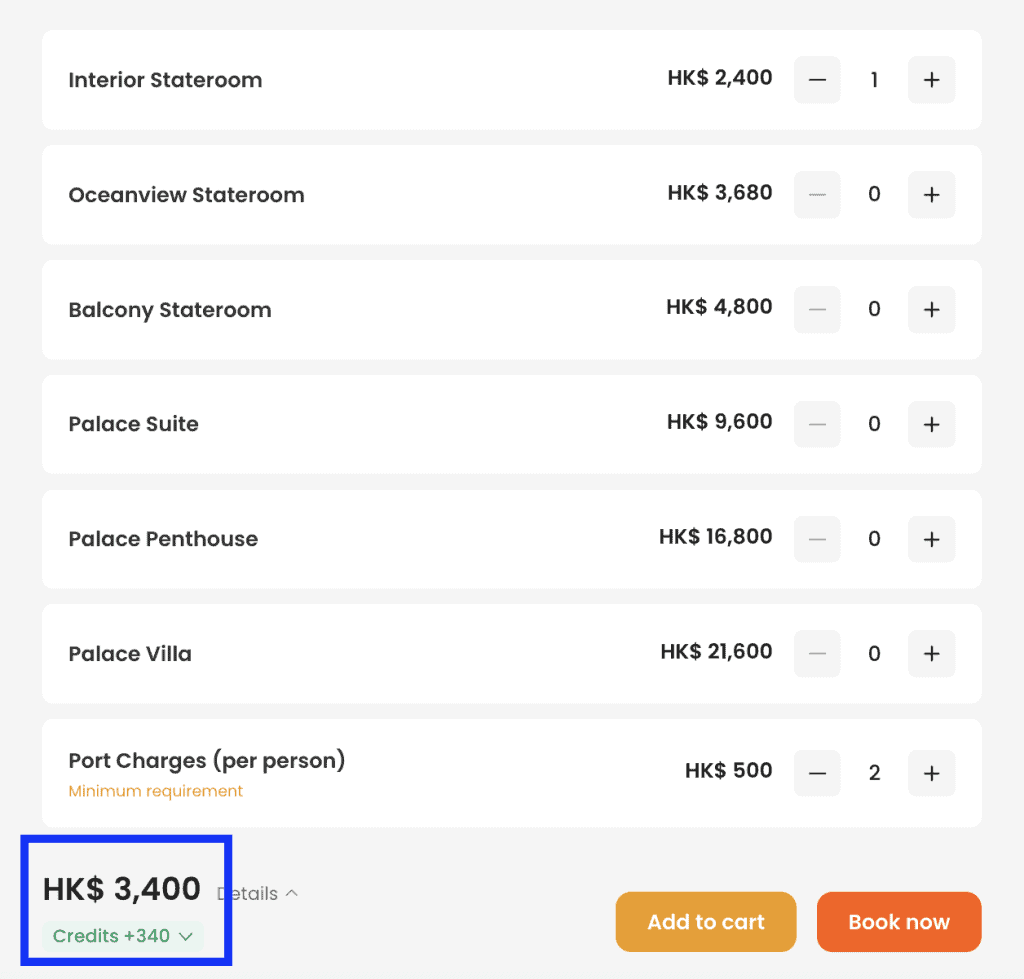Click the Minimum requirement note
The width and height of the screenshot is (1024, 979).
(x=155, y=791)
